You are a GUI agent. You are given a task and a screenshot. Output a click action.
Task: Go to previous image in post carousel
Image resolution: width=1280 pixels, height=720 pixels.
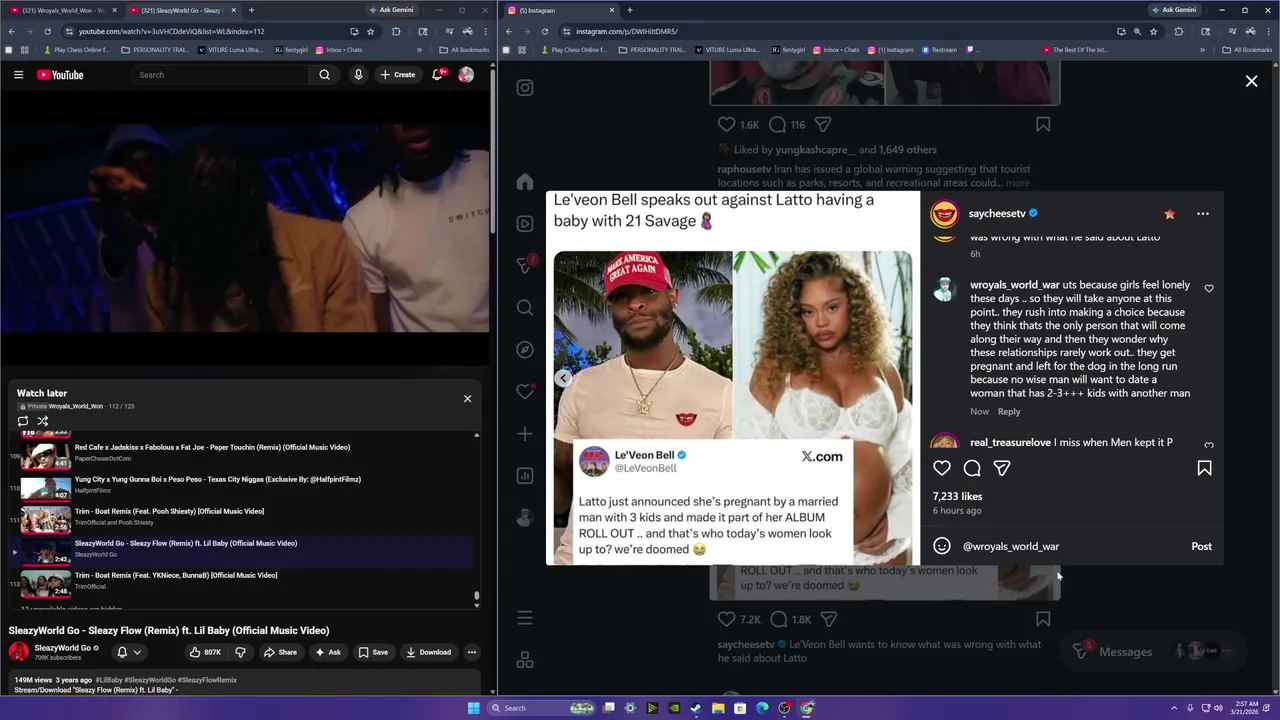(x=563, y=378)
